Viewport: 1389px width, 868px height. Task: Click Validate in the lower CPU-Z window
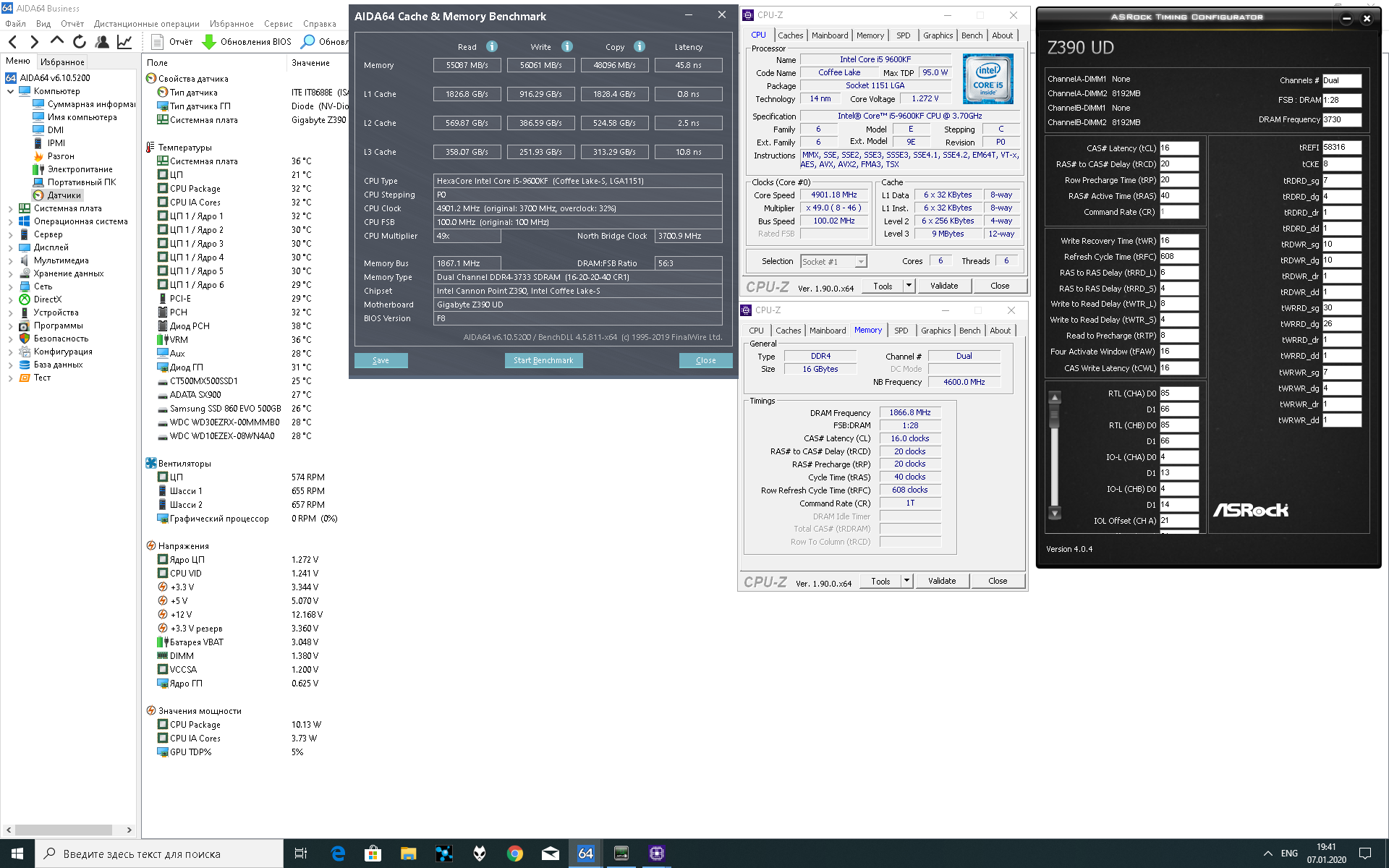click(942, 581)
